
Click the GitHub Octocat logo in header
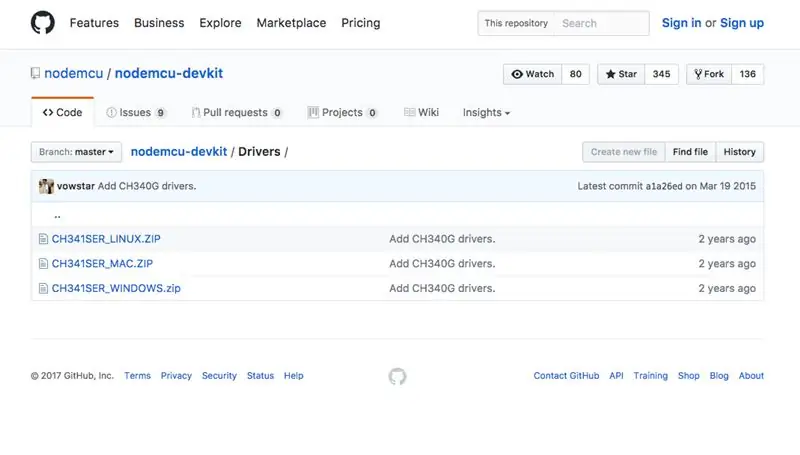pos(42,23)
